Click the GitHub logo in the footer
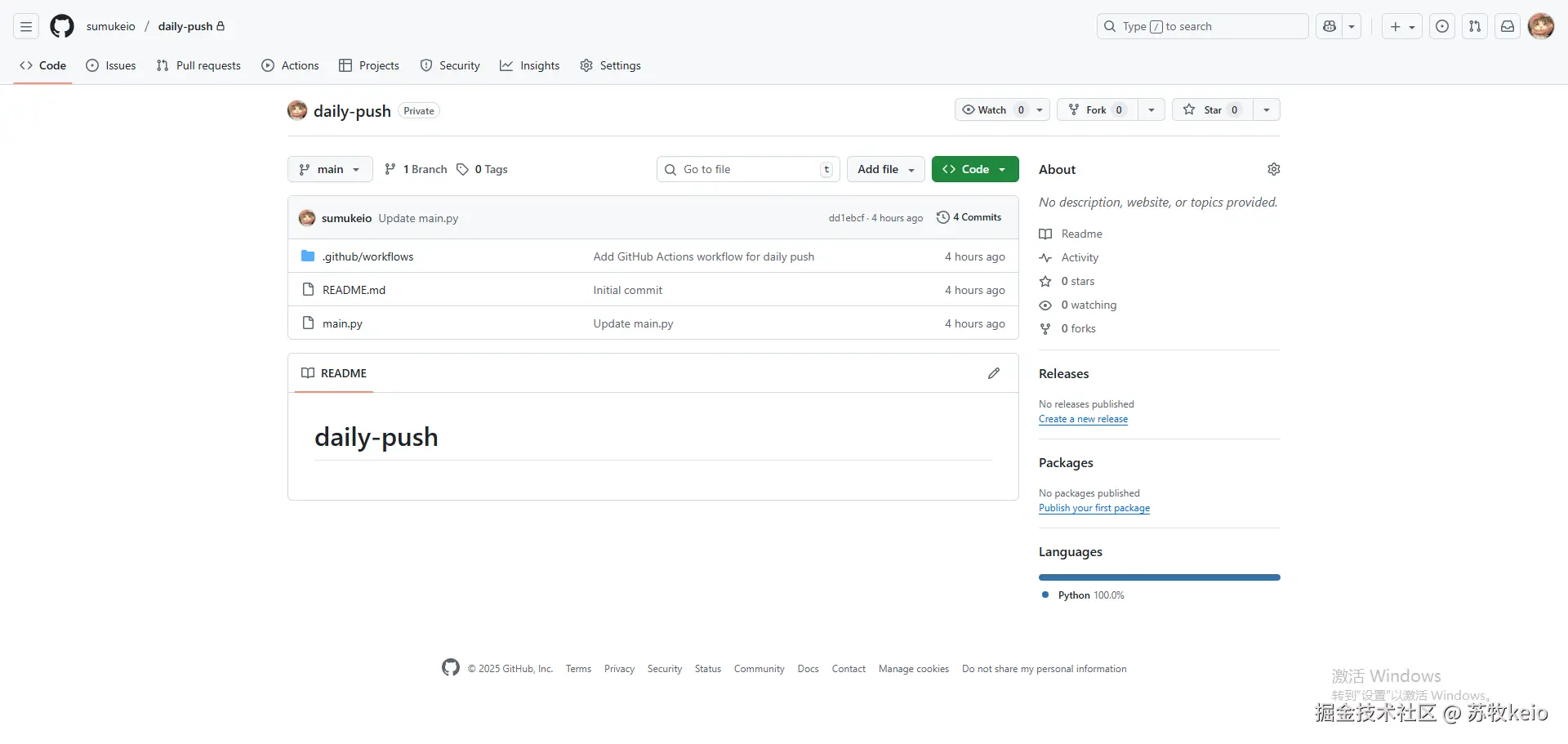 coord(451,668)
